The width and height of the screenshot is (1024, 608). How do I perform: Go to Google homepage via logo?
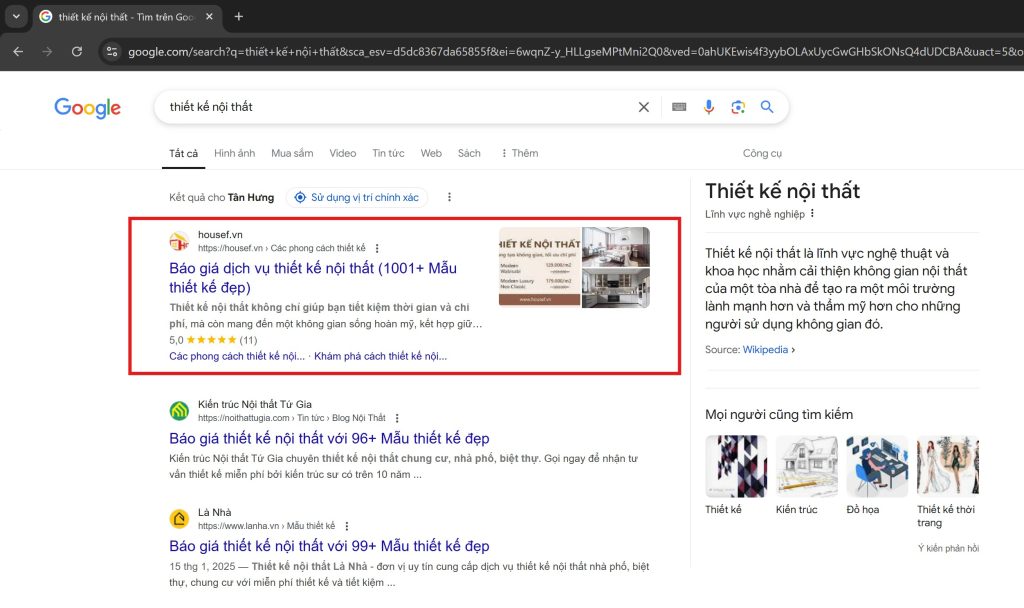88,108
